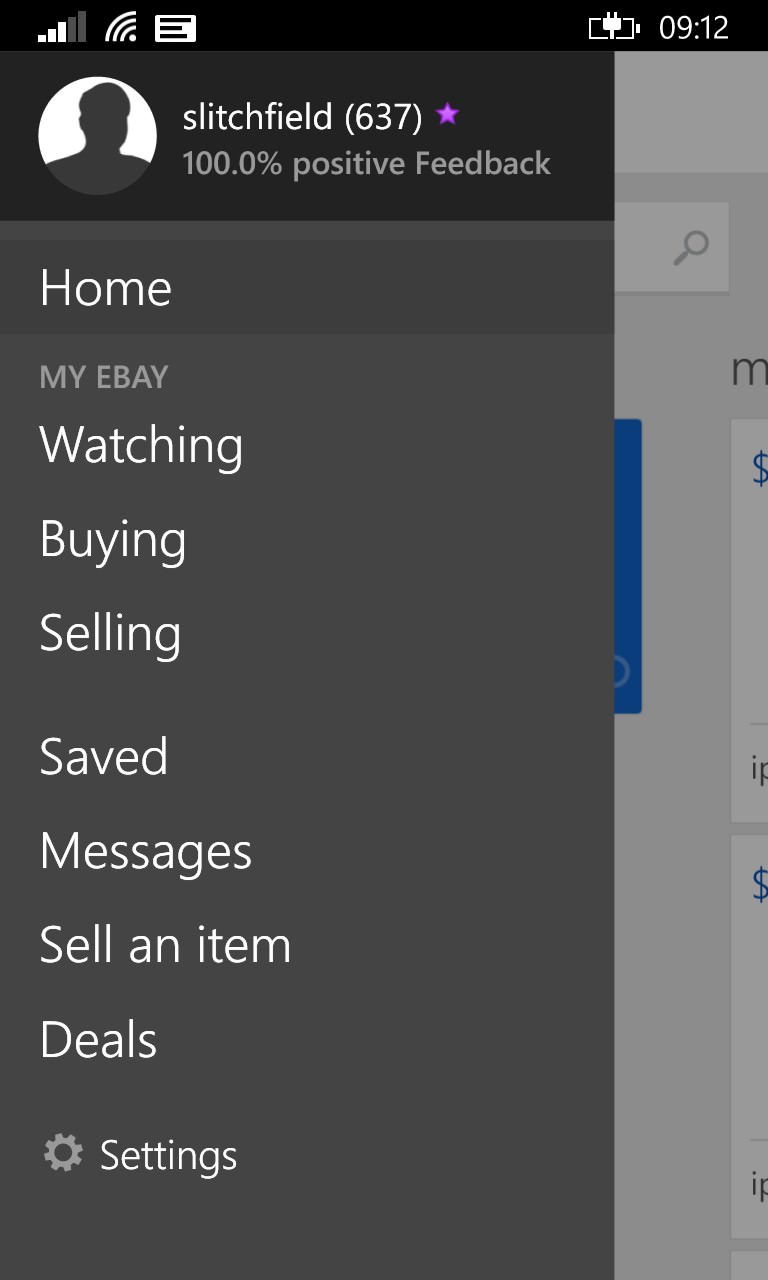Open Settings via the gear icon

point(63,1153)
